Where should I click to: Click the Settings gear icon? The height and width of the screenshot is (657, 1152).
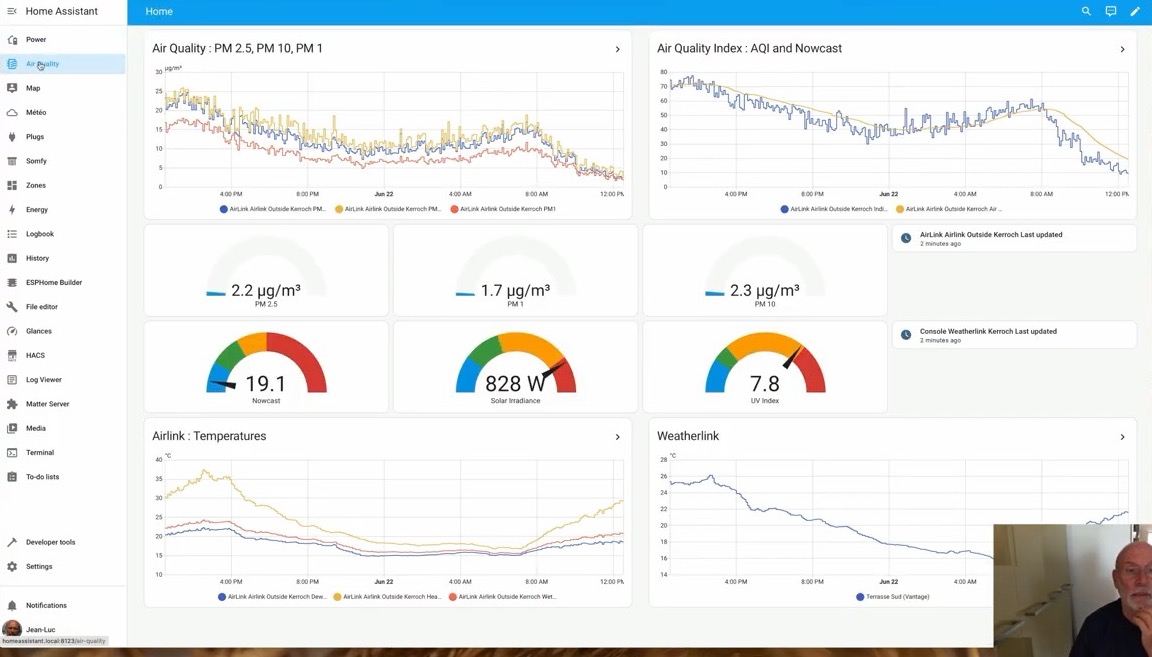click(x=12, y=567)
